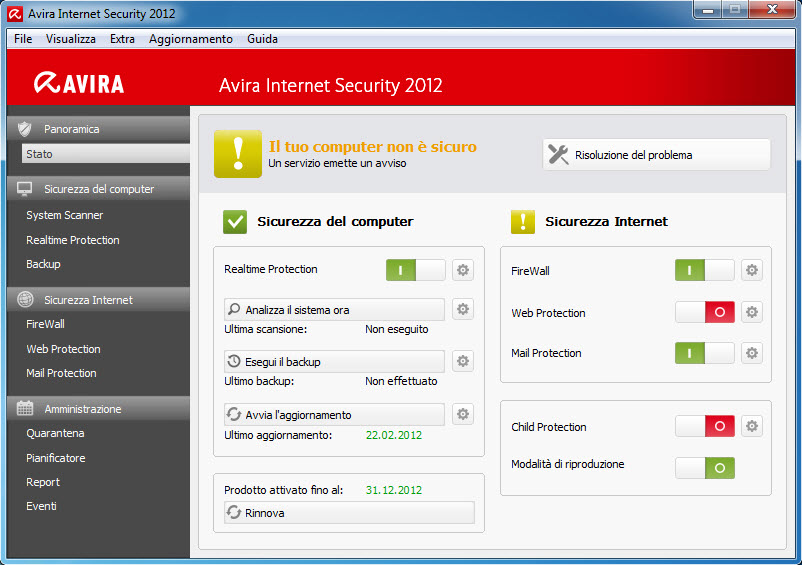Click the Avira logo in red banner
The width and height of the screenshot is (802, 565).
[79, 83]
